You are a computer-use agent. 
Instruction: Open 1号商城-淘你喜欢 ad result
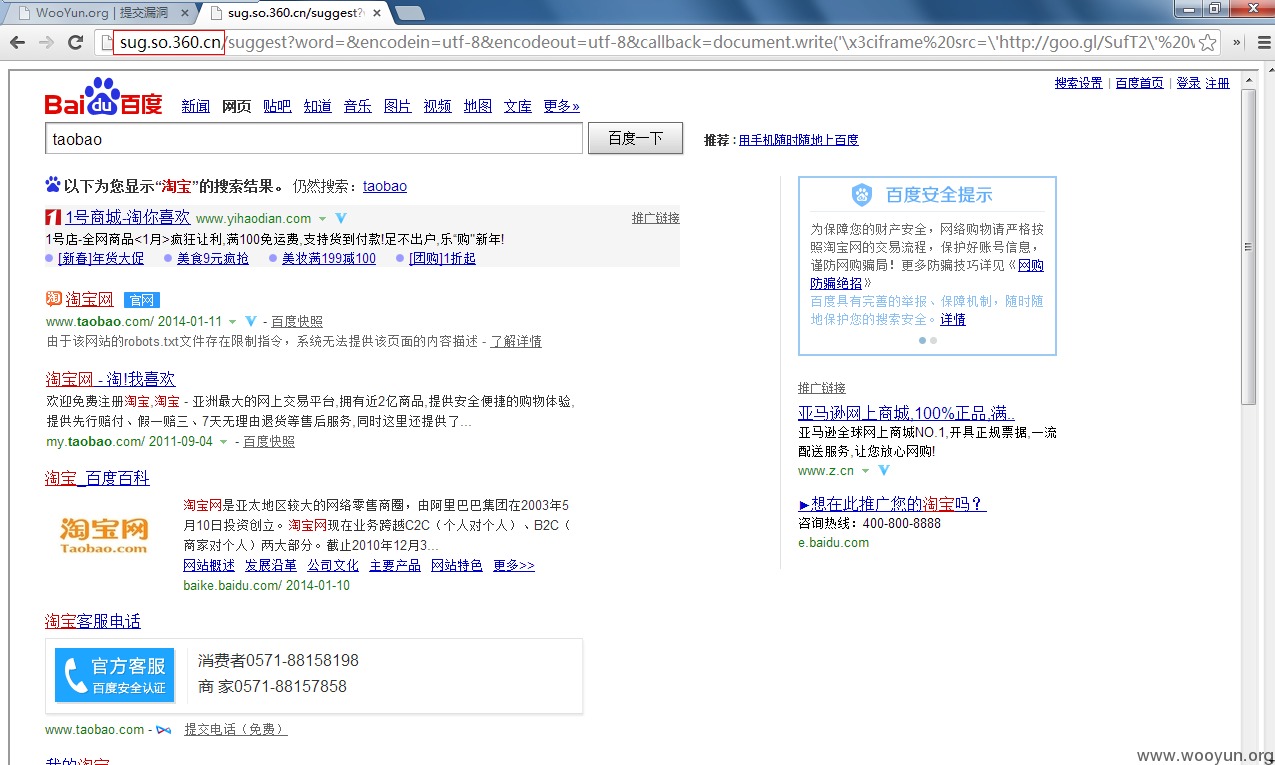pyautogui.click(x=127, y=217)
